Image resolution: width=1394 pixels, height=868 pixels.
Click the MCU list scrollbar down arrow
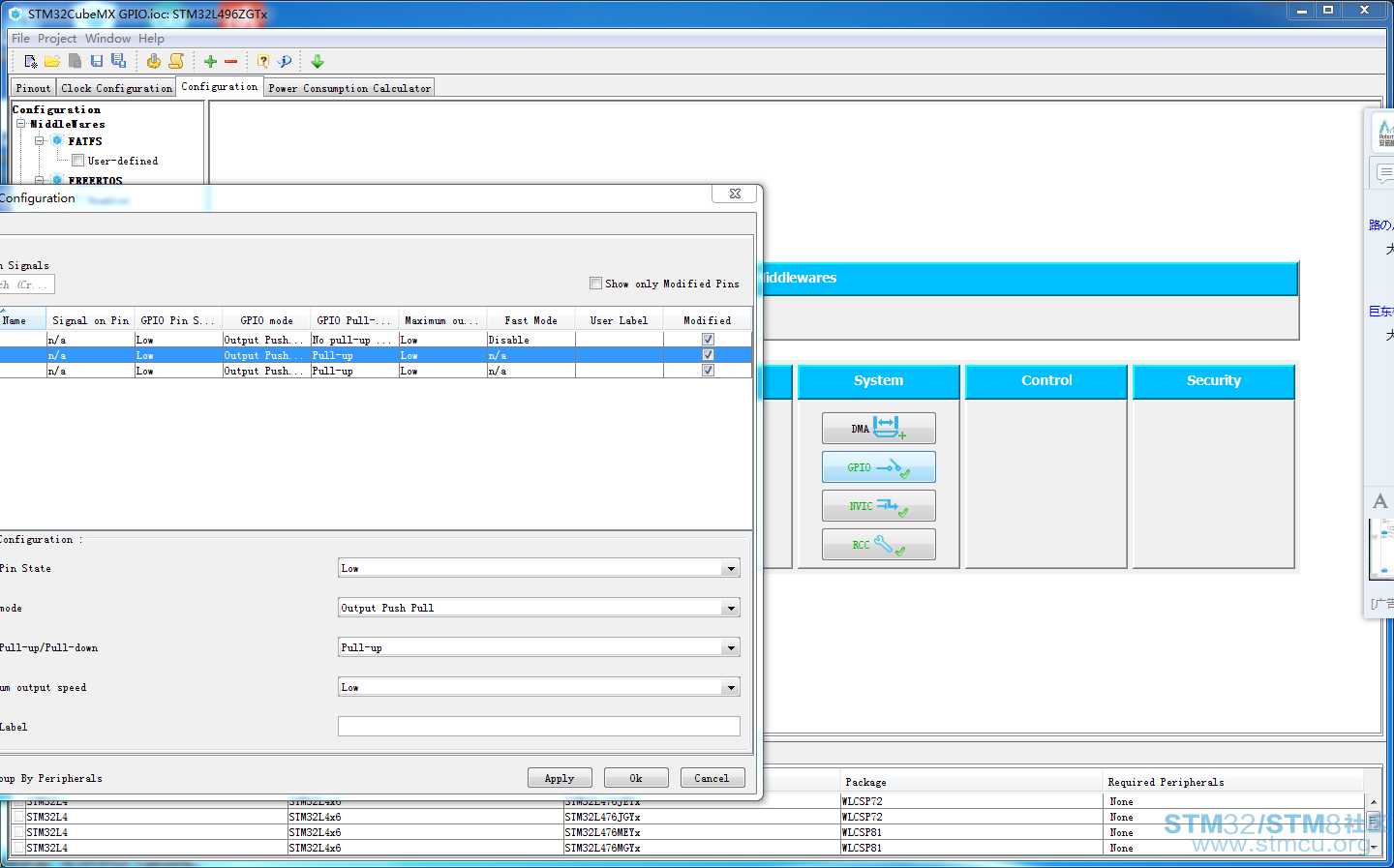(1373, 848)
